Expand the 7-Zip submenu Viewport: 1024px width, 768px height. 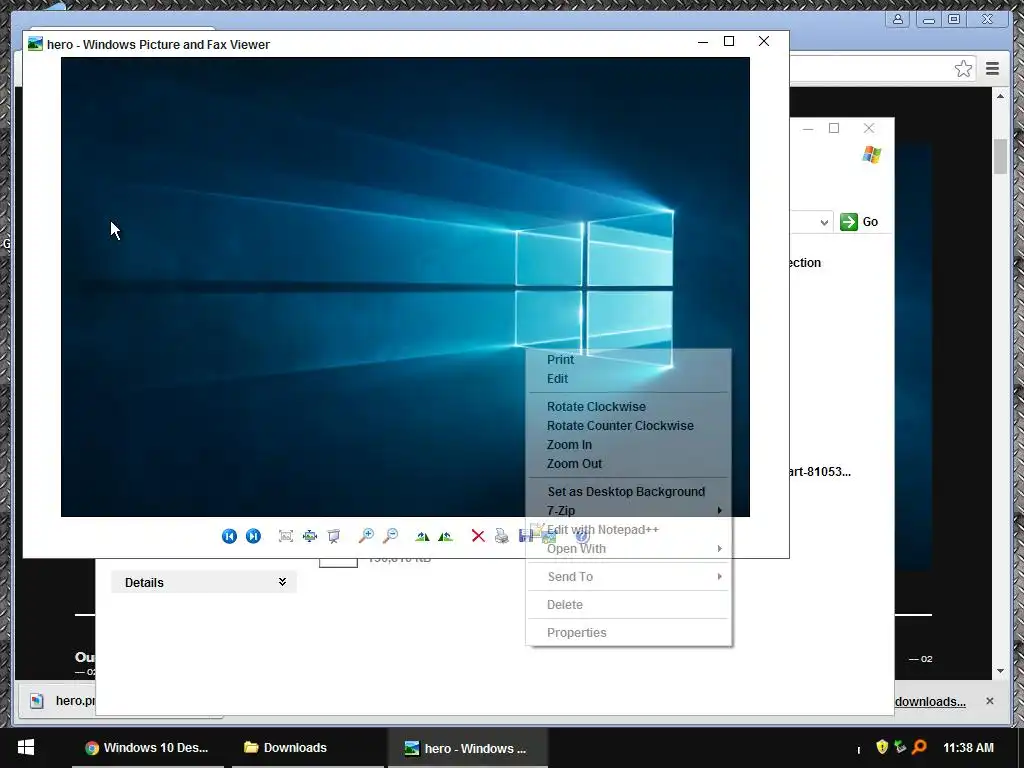628,511
